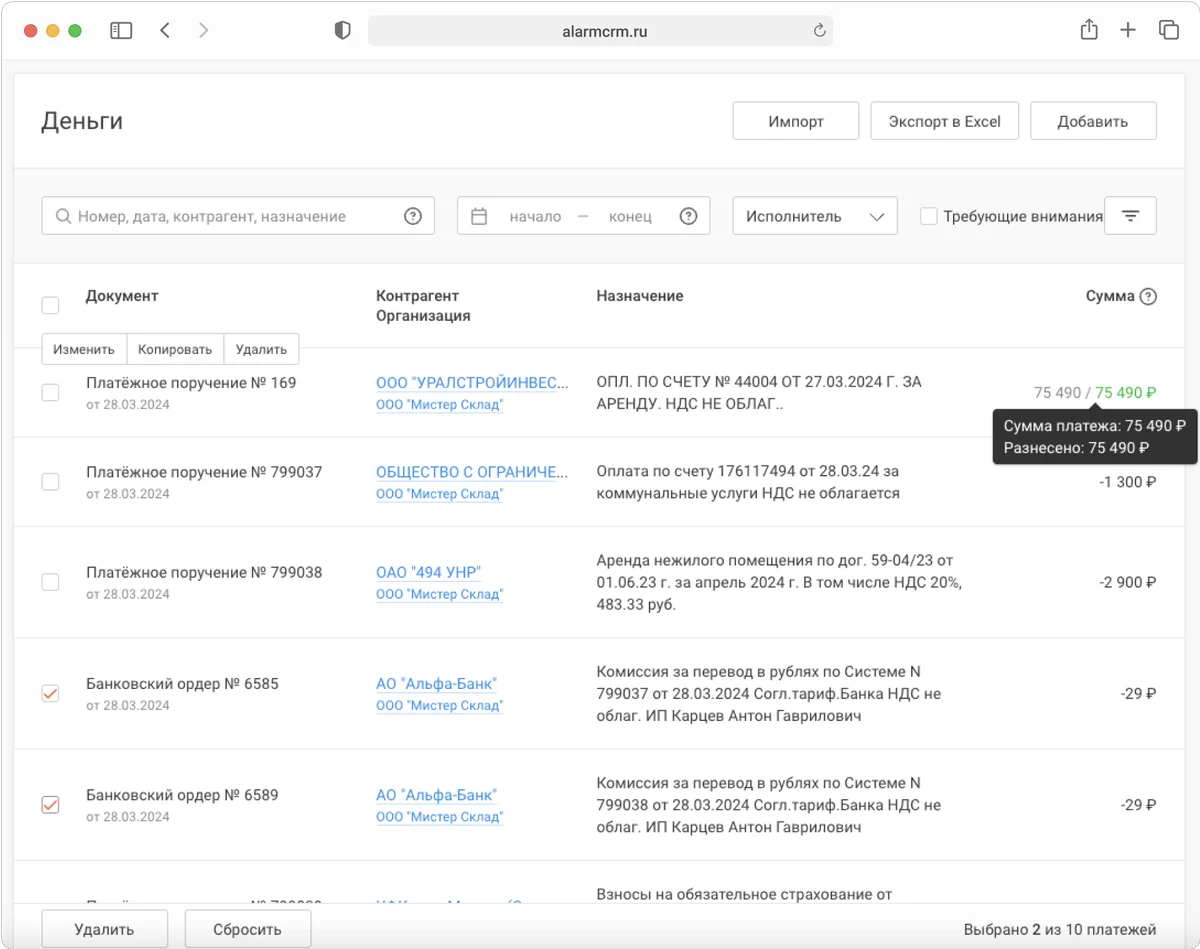Click the Выбрано 2 из 10 платежей status
The height and width of the screenshot is (949, 1200).
(1060, 929)
